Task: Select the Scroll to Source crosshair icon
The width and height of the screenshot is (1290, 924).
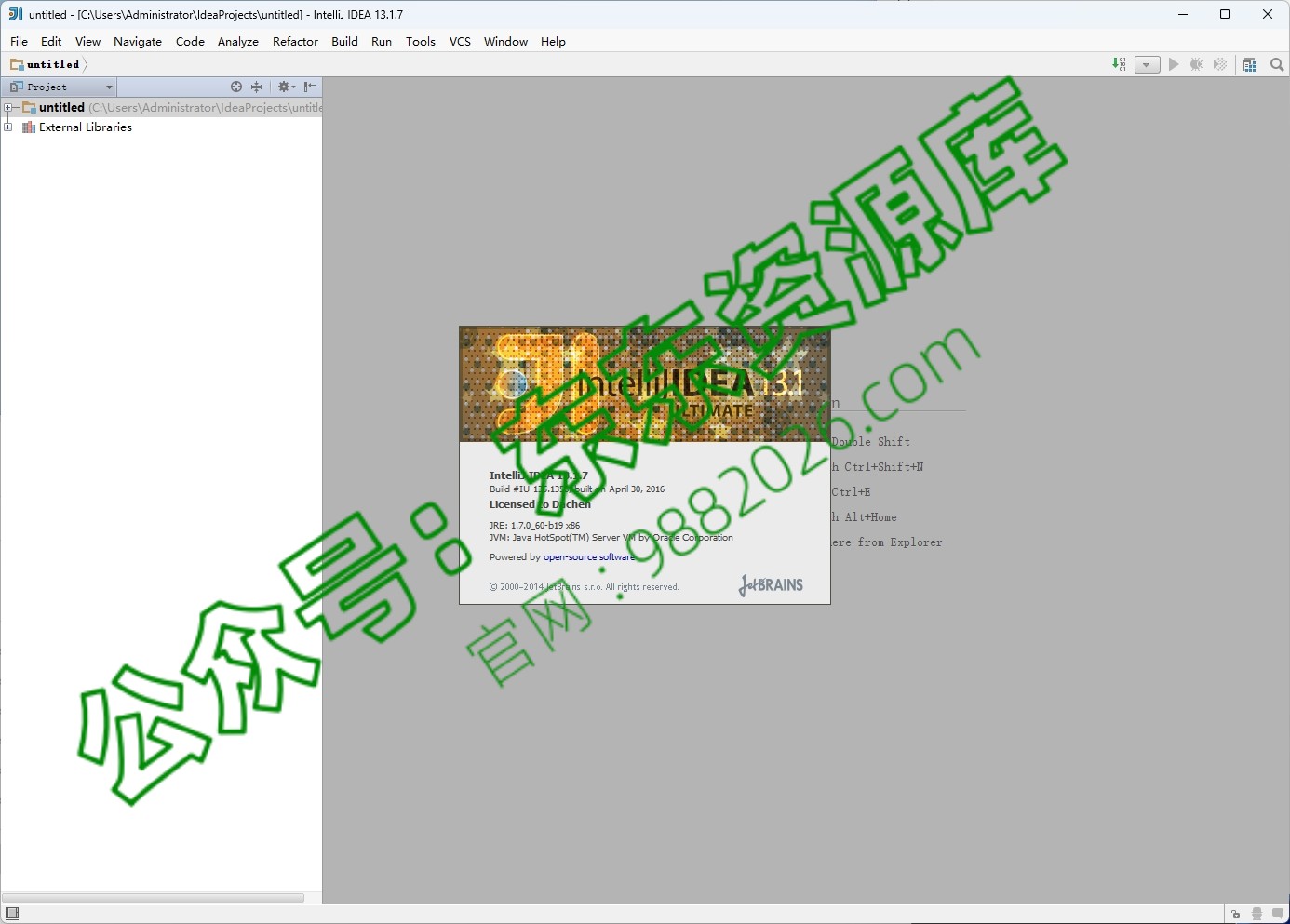Action: tap(236, 87)
